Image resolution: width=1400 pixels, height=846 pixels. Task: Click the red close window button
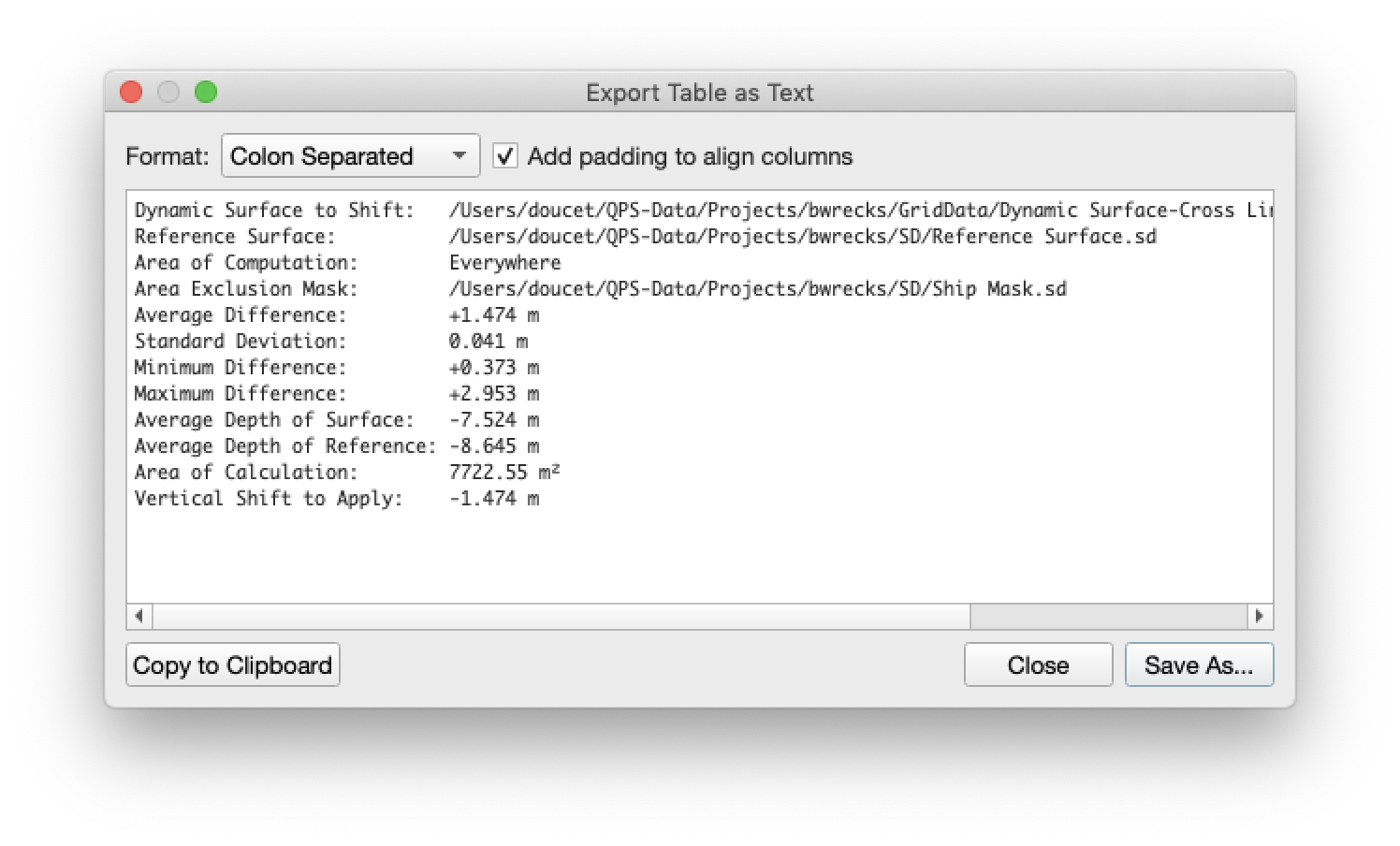(x=131, y=92)
